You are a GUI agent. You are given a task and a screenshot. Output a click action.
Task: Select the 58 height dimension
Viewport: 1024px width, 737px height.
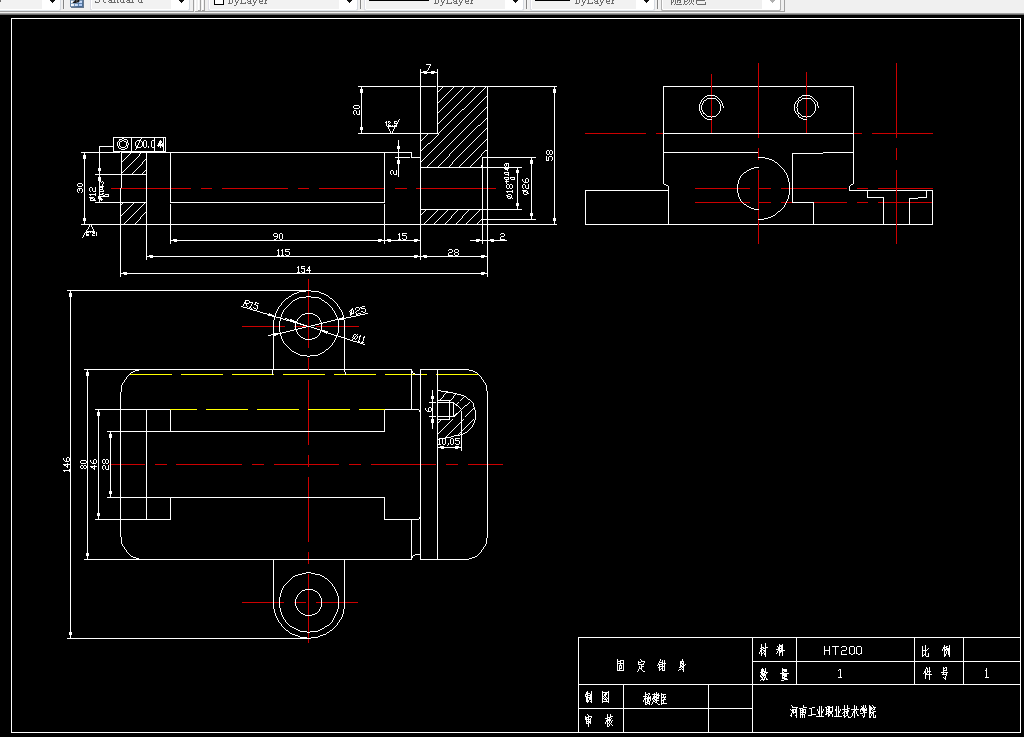click(x=549, y=155)
